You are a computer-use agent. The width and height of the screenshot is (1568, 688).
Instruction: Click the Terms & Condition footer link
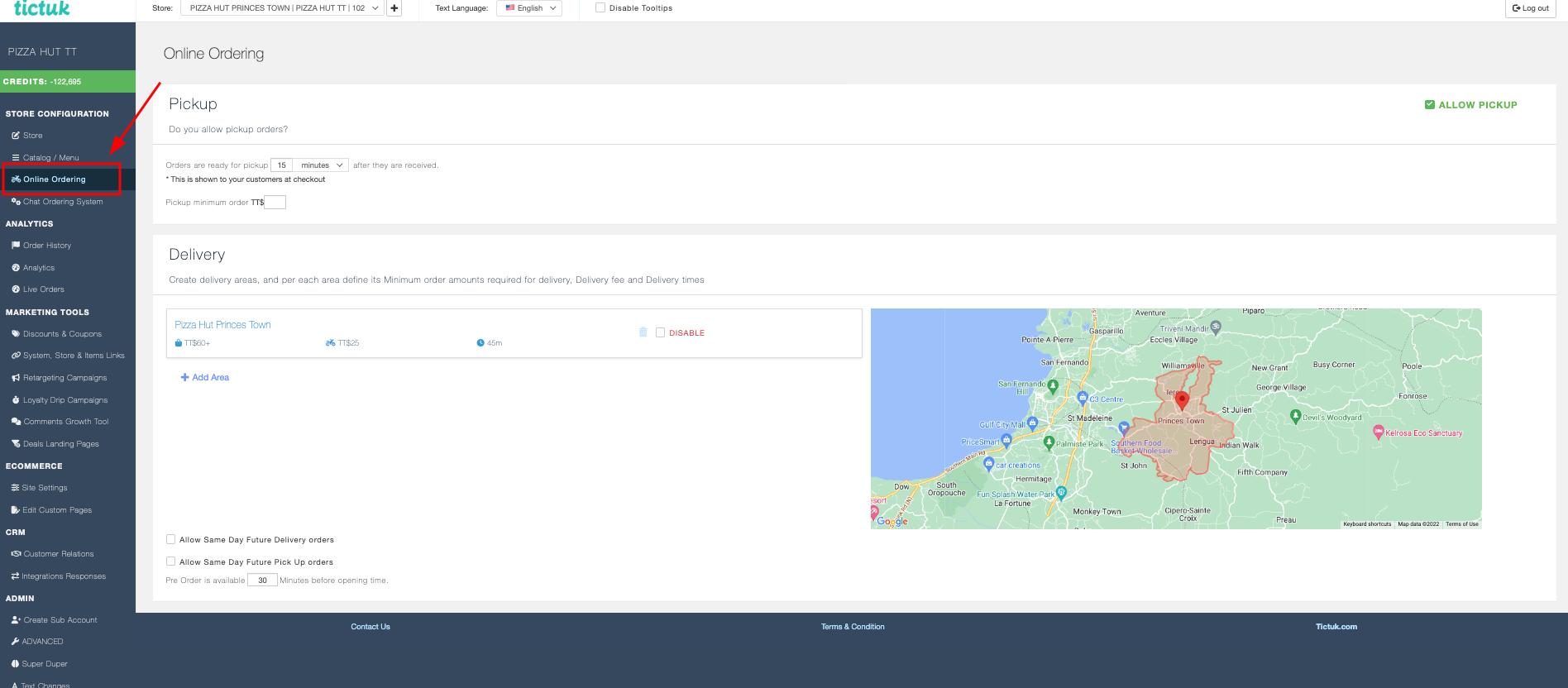click(853, 627)
